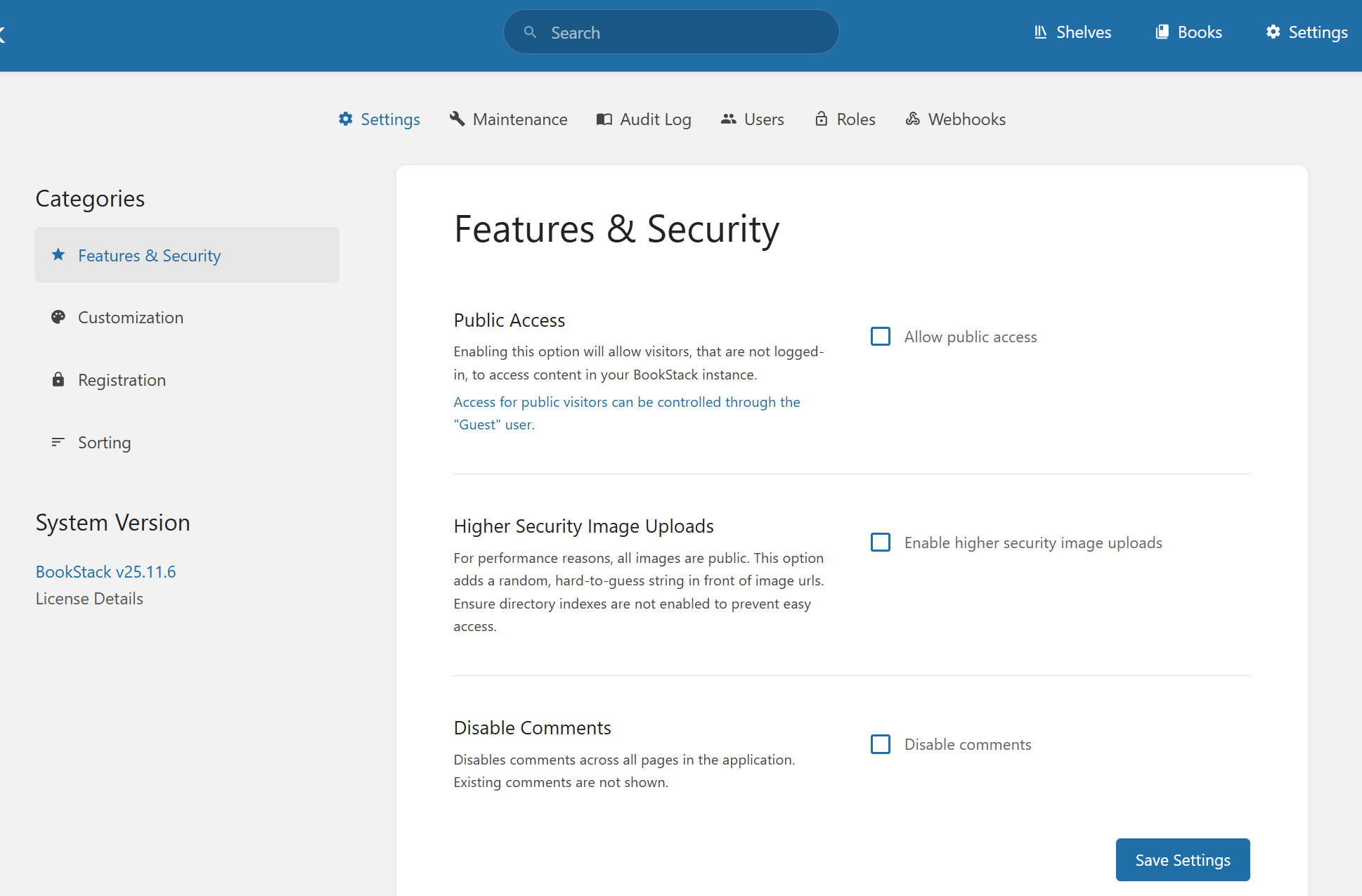Click the wrench icon for Maintenance
The height and width of the screenshot is (896, 1362).
458,119
